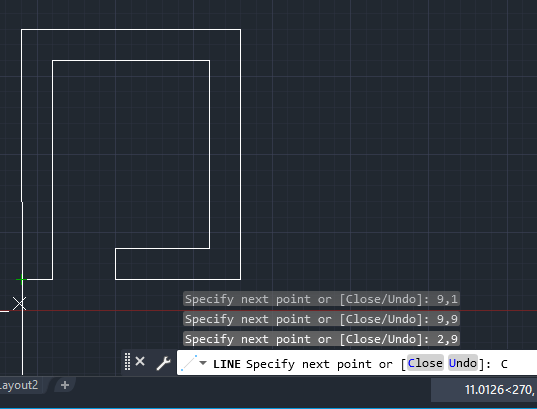Switch to the Layout2 tab

(x=19, y=385)
